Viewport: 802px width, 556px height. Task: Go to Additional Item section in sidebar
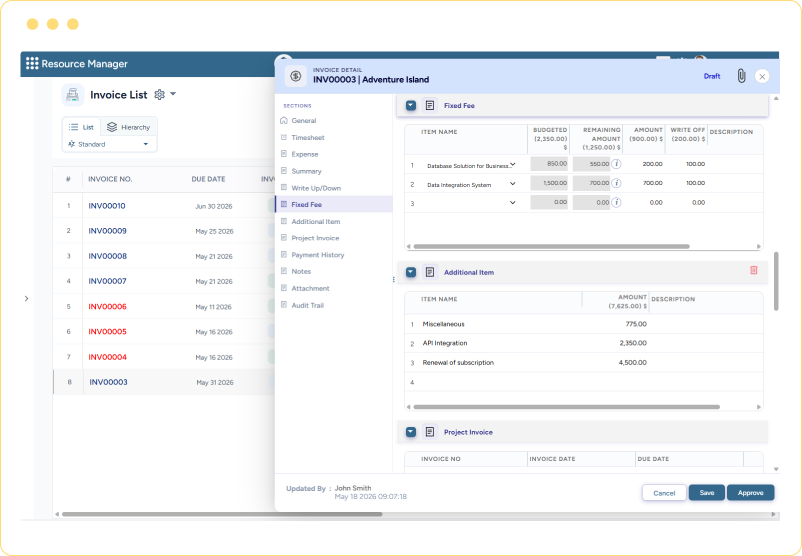(x=316, y=221)
